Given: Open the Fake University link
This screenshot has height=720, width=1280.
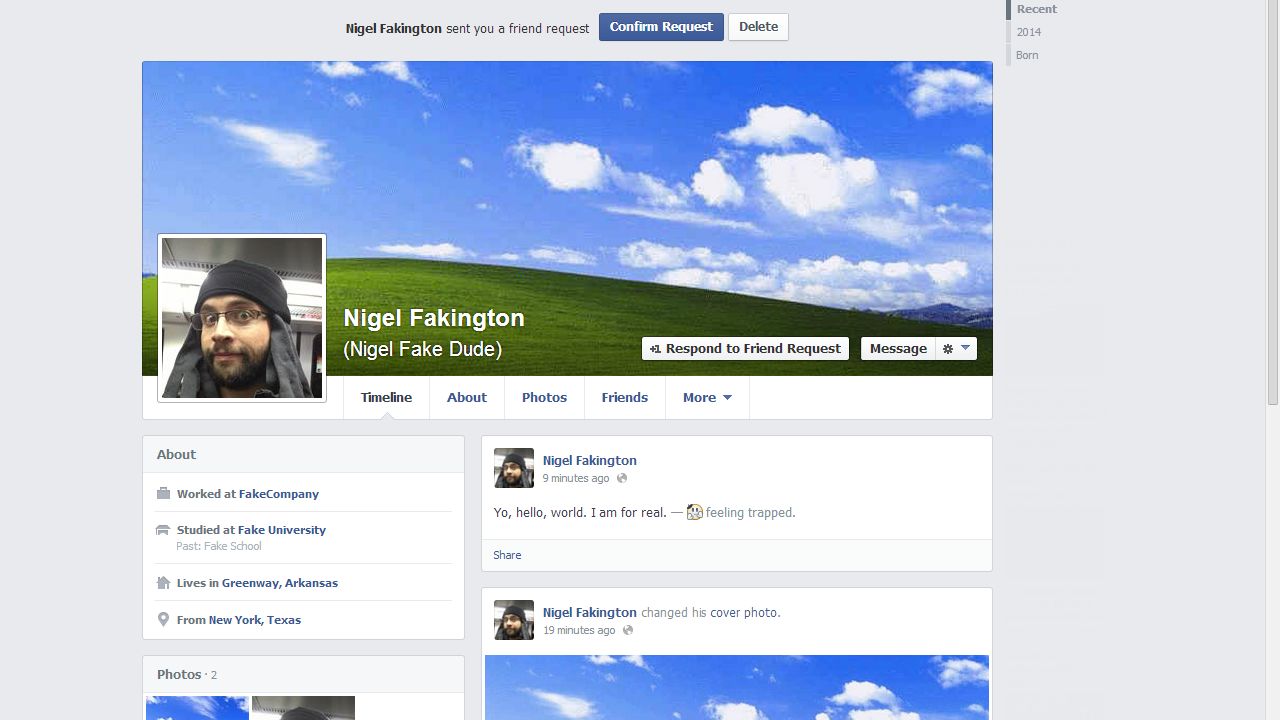Looking at the screenshot, I should click(282, 530).
